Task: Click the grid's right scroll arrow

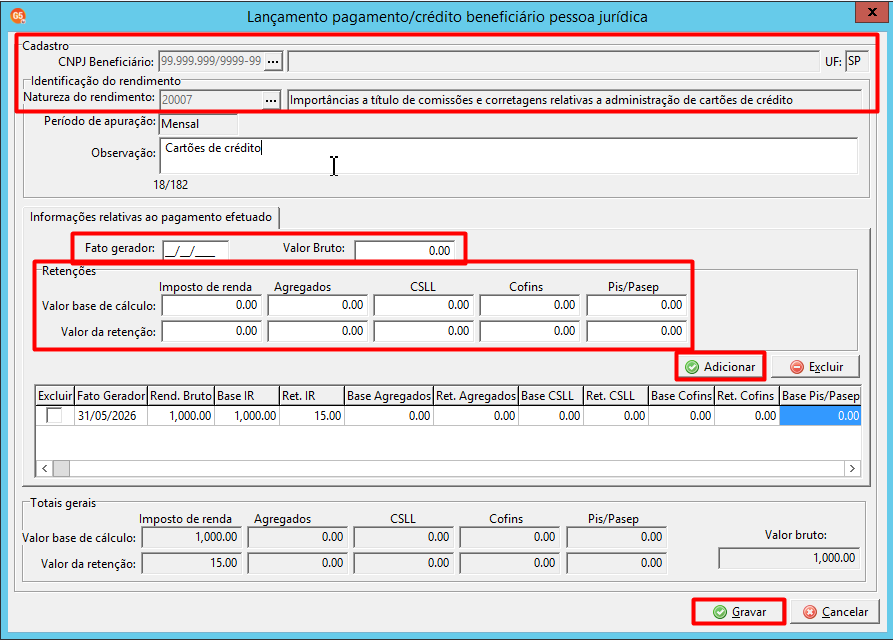Action: pyautogui.click(x=852, y=469)
